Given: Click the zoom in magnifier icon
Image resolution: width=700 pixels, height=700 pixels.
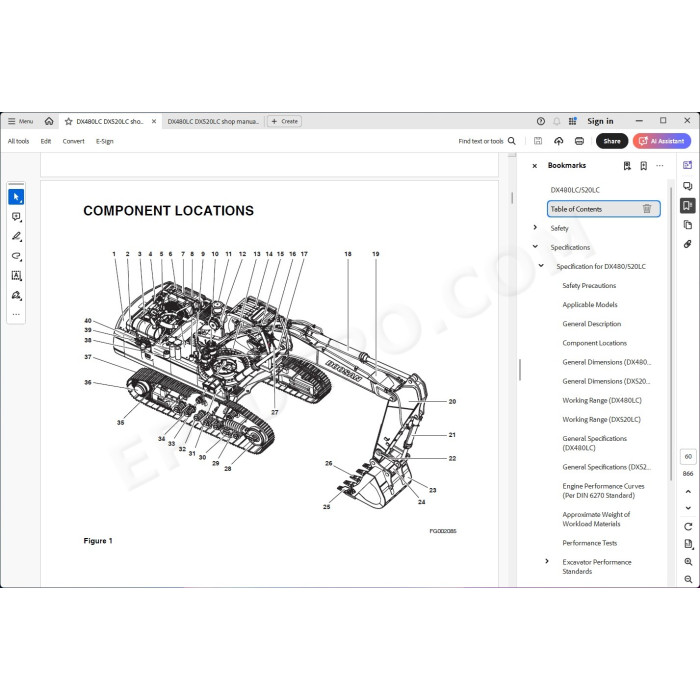Looking at the screenshot, I should 688,562.
